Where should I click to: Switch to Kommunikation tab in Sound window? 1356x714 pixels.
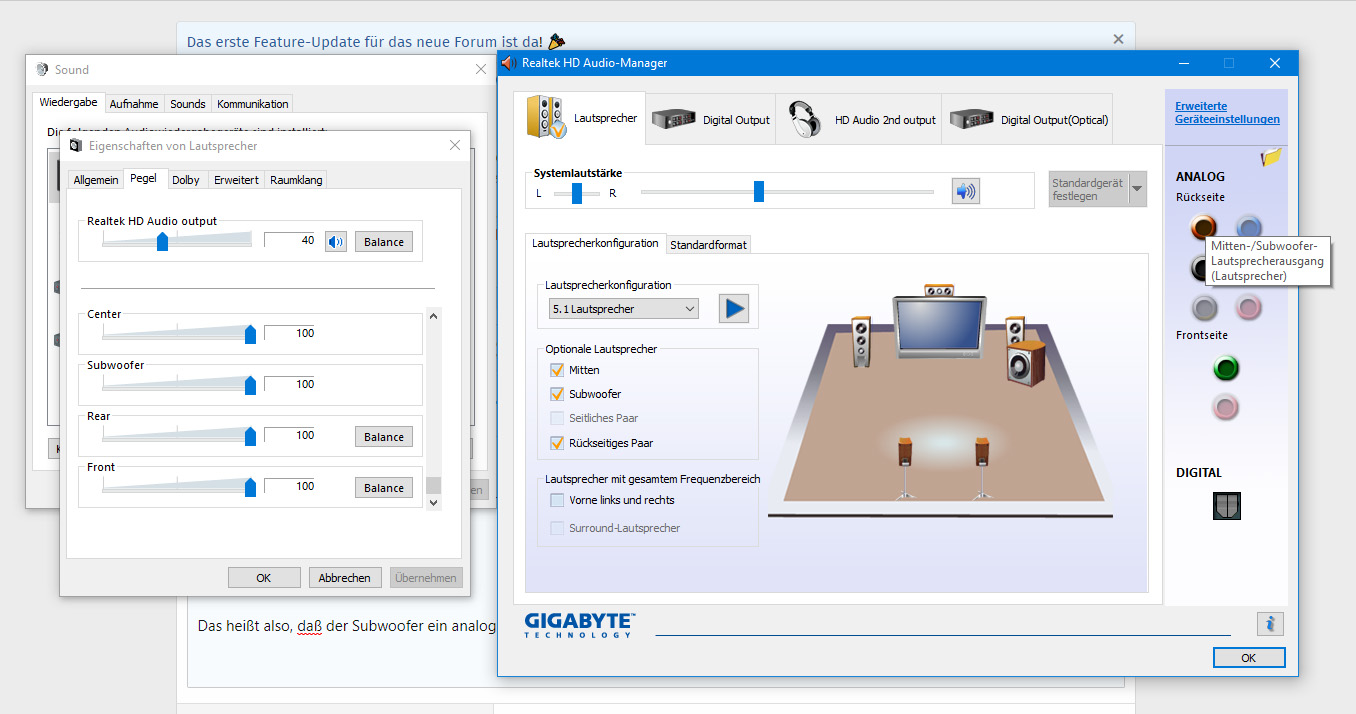[253, 104]
